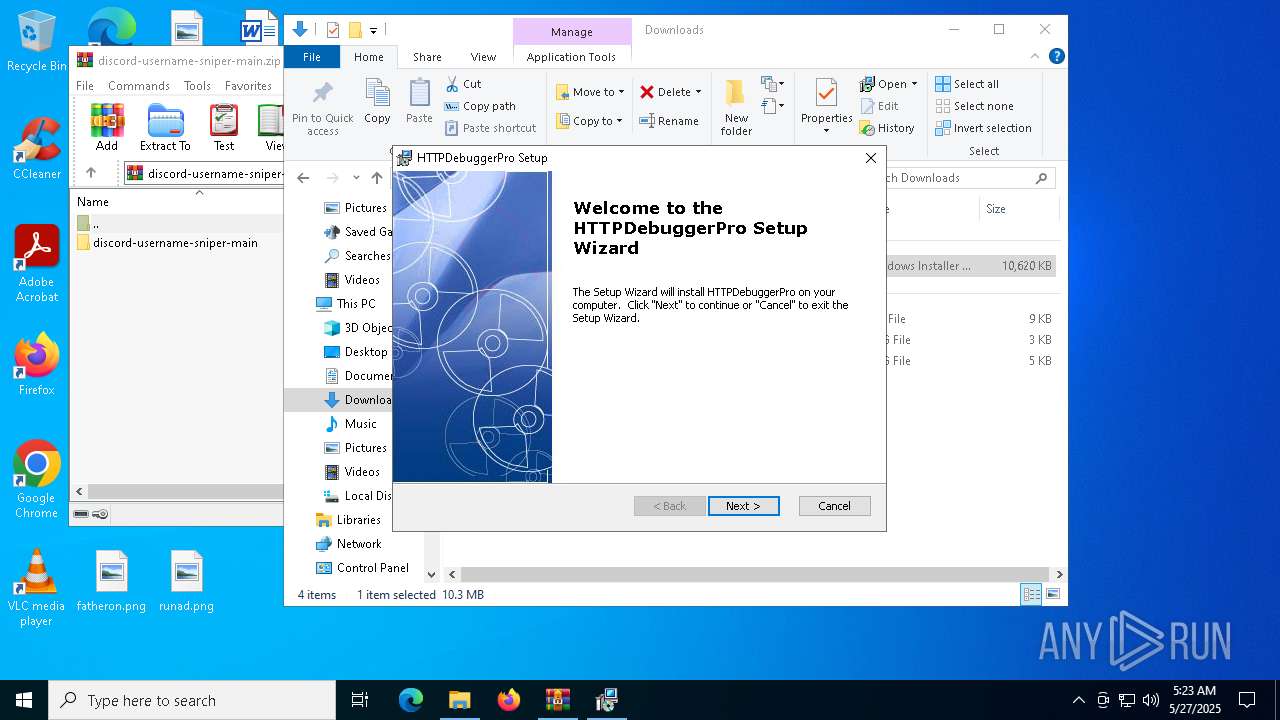Open WinRAR Commands menu

(x=139, y=86)
